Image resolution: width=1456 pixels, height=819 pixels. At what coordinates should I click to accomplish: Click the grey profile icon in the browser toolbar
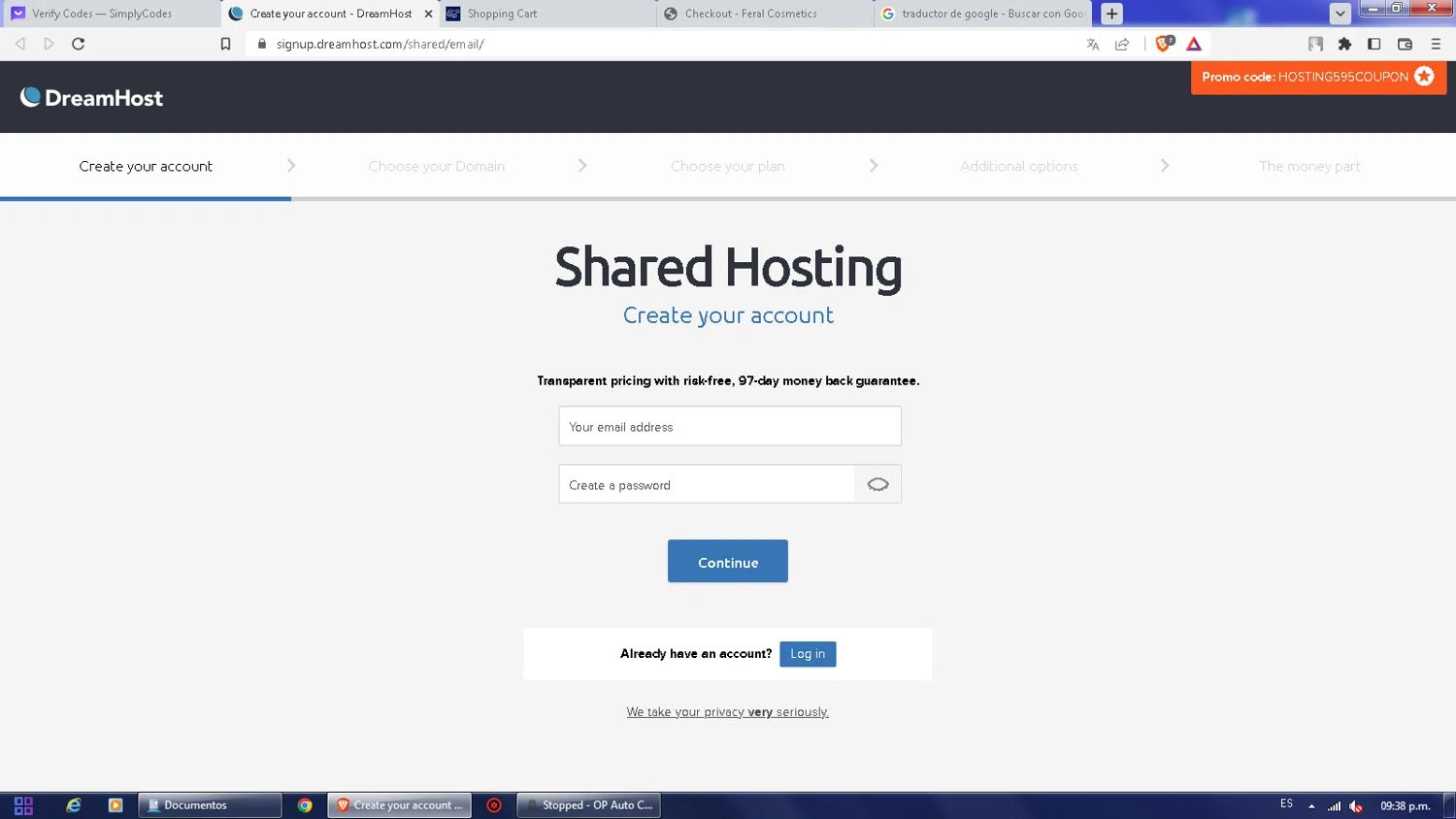(x=1315, y=44)
